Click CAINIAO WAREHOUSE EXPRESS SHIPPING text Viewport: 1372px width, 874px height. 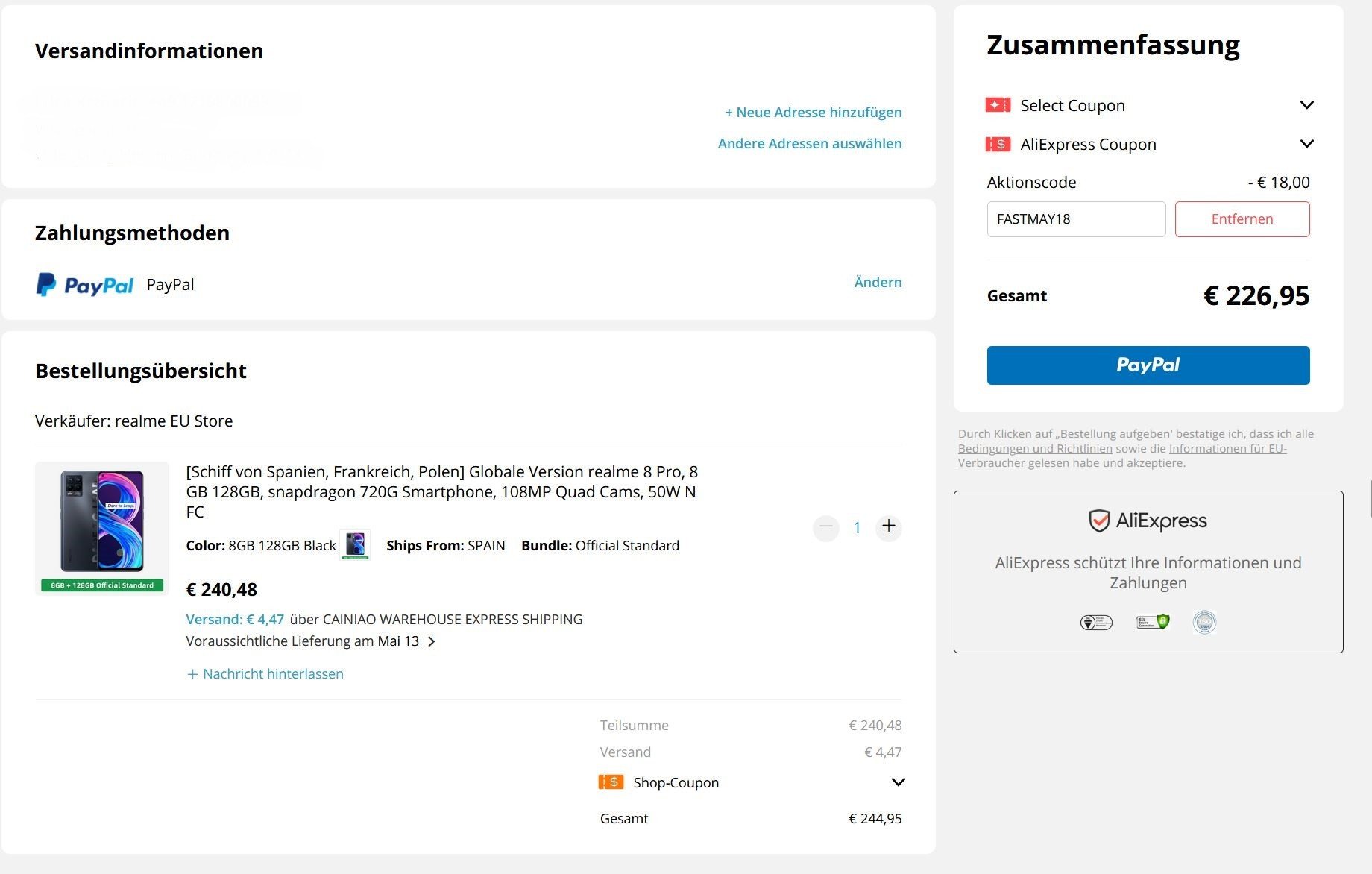453,619
